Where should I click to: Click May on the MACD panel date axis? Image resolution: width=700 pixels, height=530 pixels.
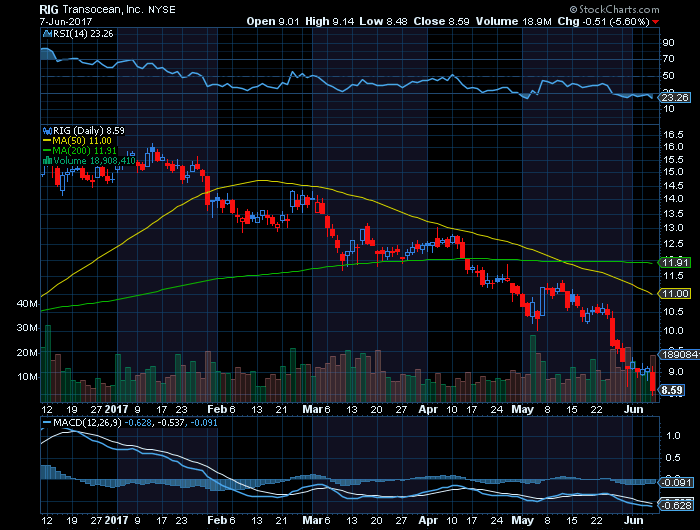pyautogui.click(x=523, y=521)
